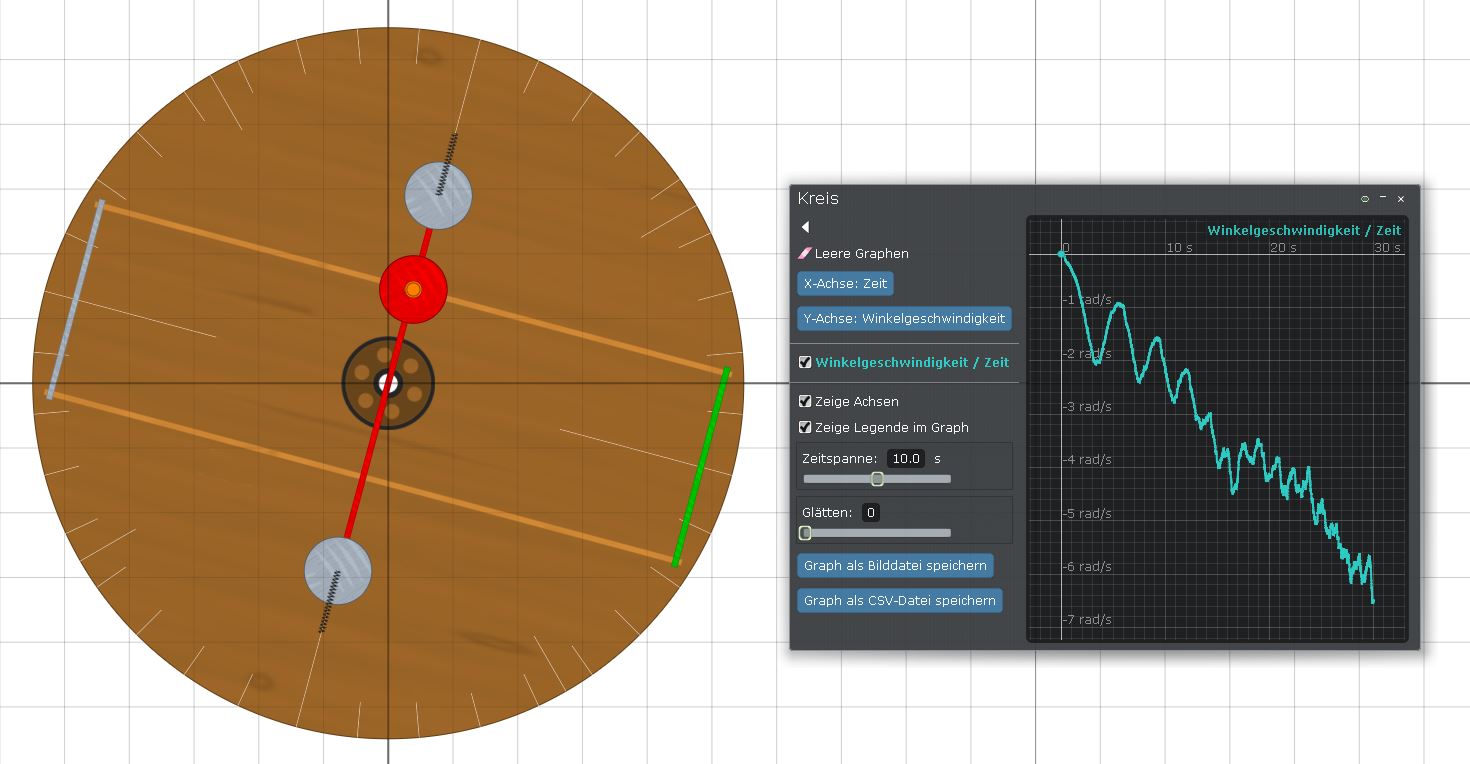Select the green bar on the disc
Image resolution: width=1470 pixels, height=764 pixels.
[x=701, y=467]
